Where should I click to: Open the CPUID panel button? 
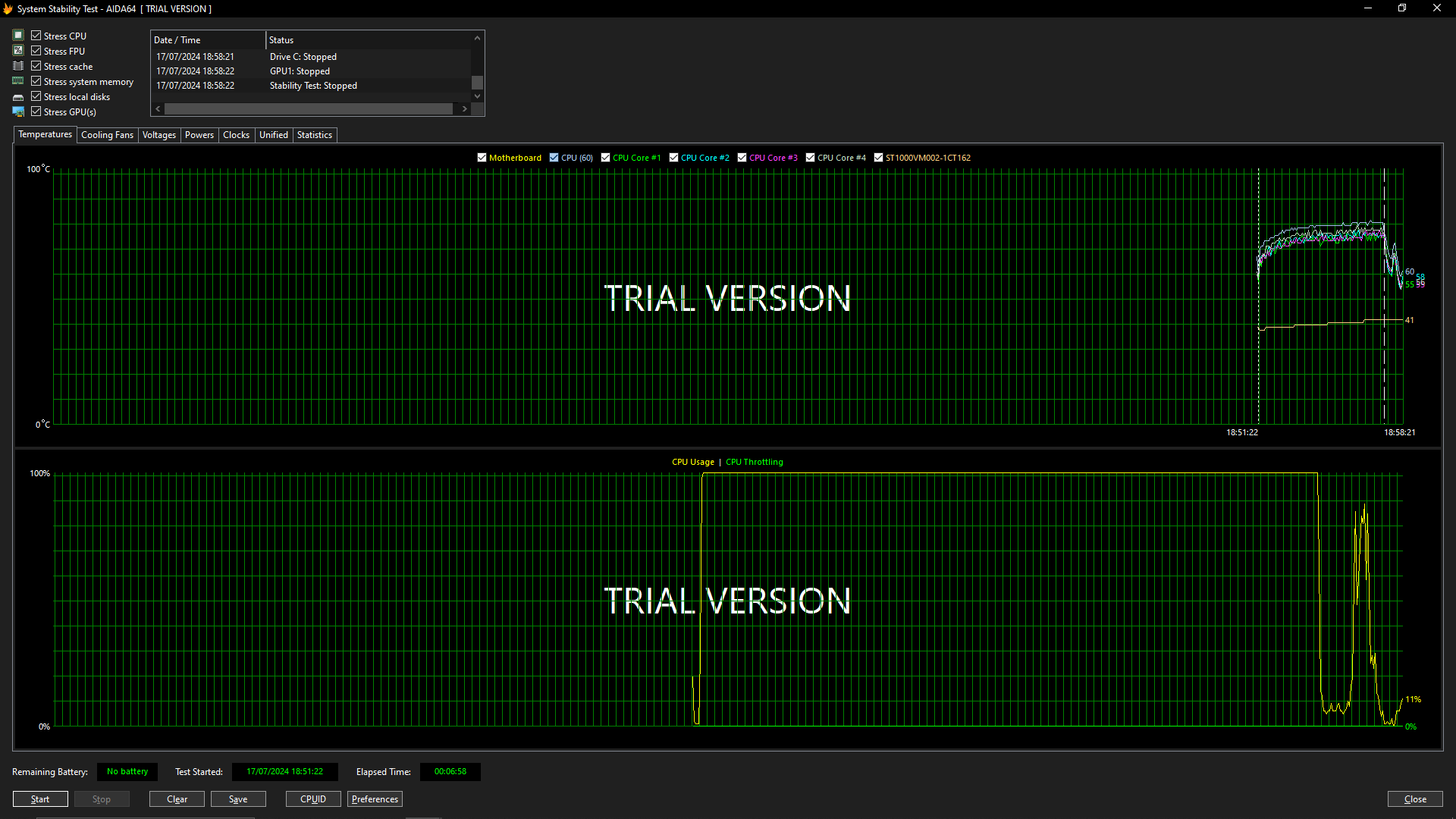[313, 799]
